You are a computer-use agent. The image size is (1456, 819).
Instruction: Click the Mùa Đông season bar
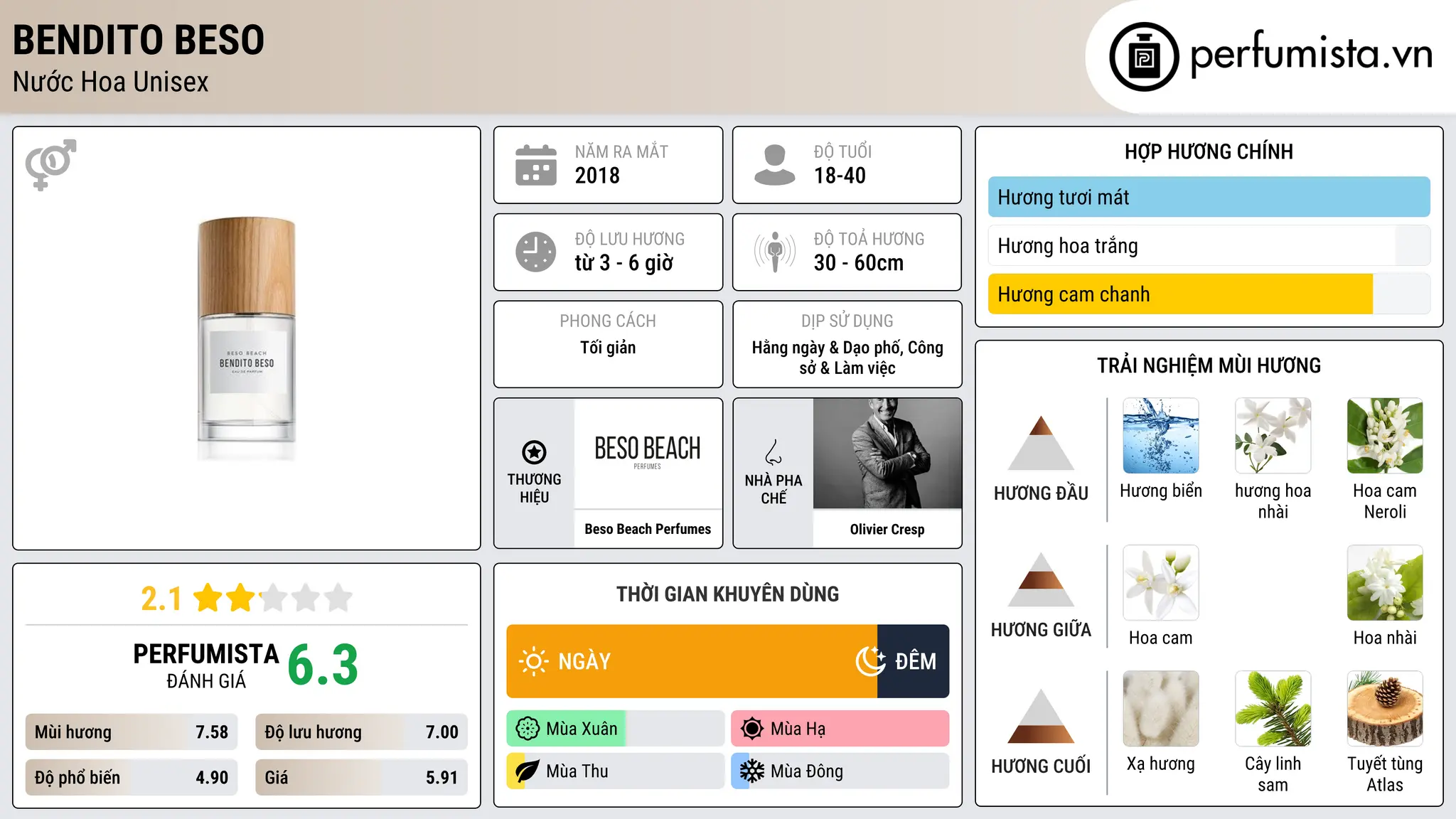pyautogui.click(x=840, y=771)
